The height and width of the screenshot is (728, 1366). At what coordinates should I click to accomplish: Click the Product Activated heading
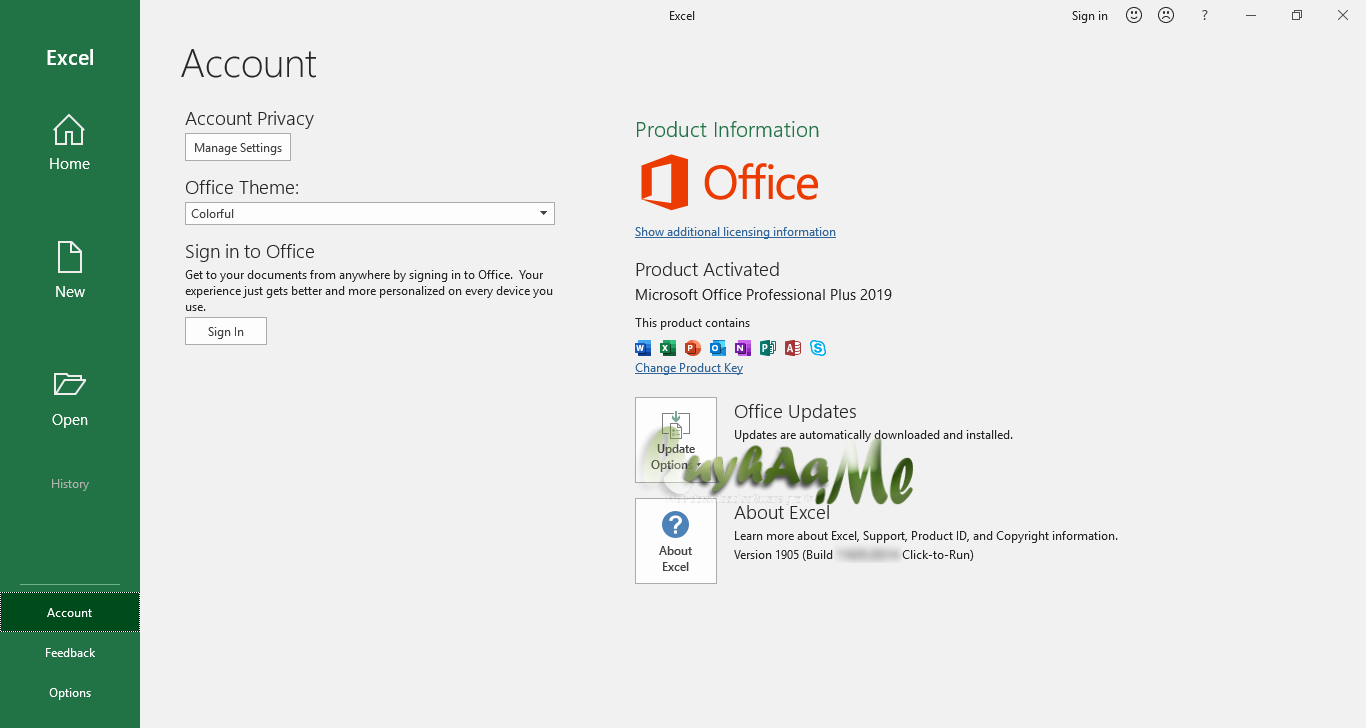[707, 270]
